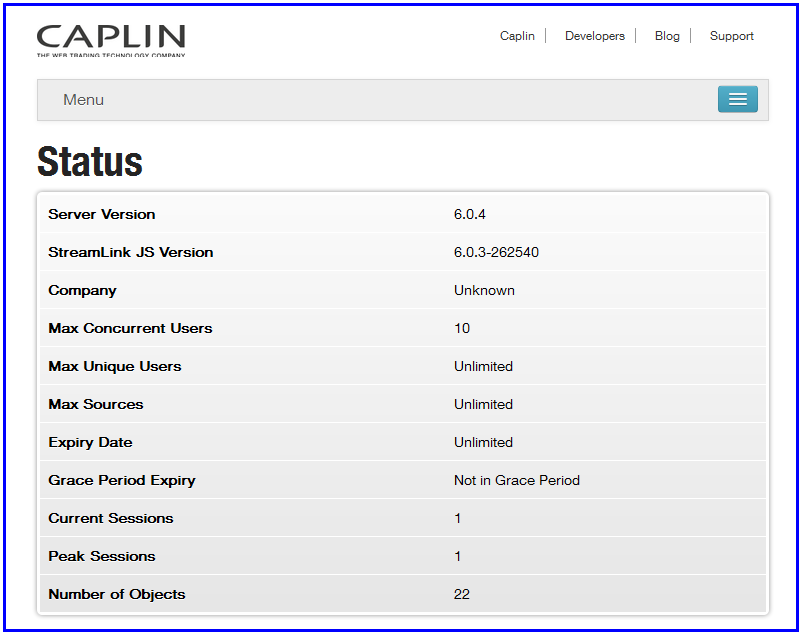The image size is (806, 633).
Task: Select the server version value 6.0.4
Action: click(x=469, y=214)
